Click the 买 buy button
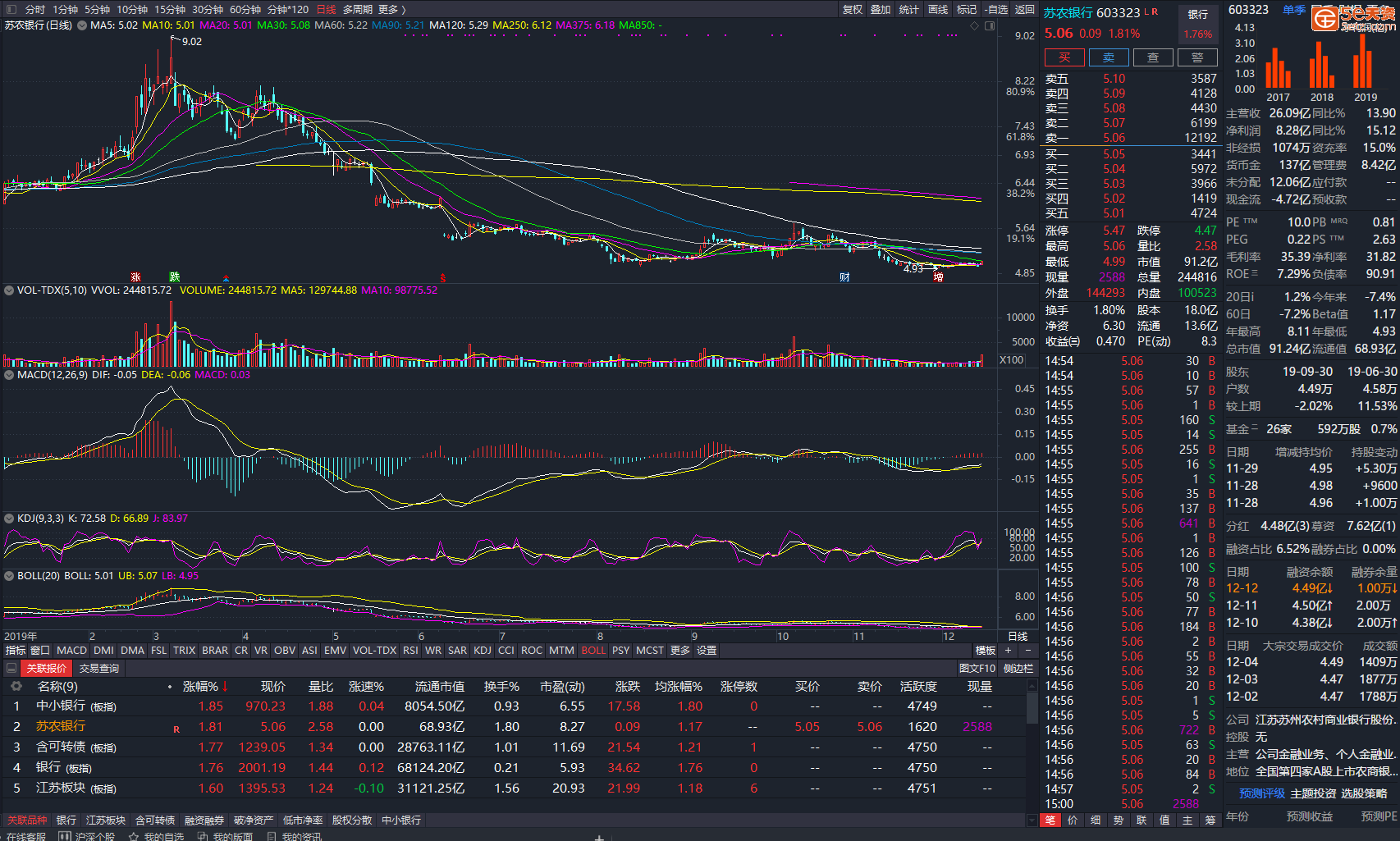Image resolution: width=1400 pixels, height=841 pixels. click(1064, 57)
